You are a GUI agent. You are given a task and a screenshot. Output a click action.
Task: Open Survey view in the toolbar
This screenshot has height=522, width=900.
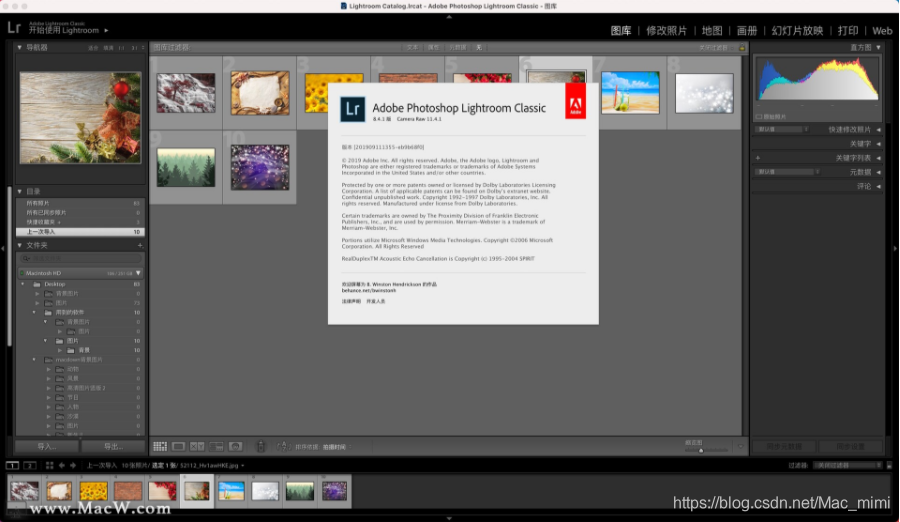(x=216, y=446)
